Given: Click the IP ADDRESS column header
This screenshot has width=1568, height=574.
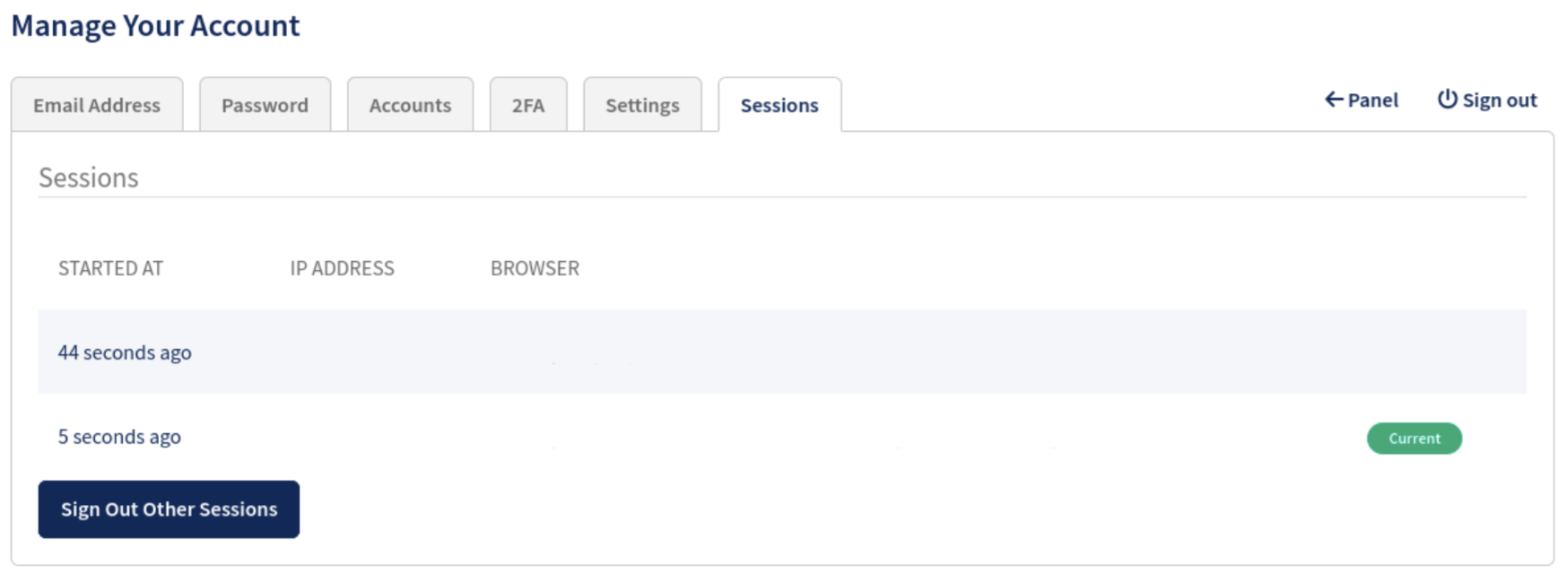Looking at the screenshot, I should 342,267.
